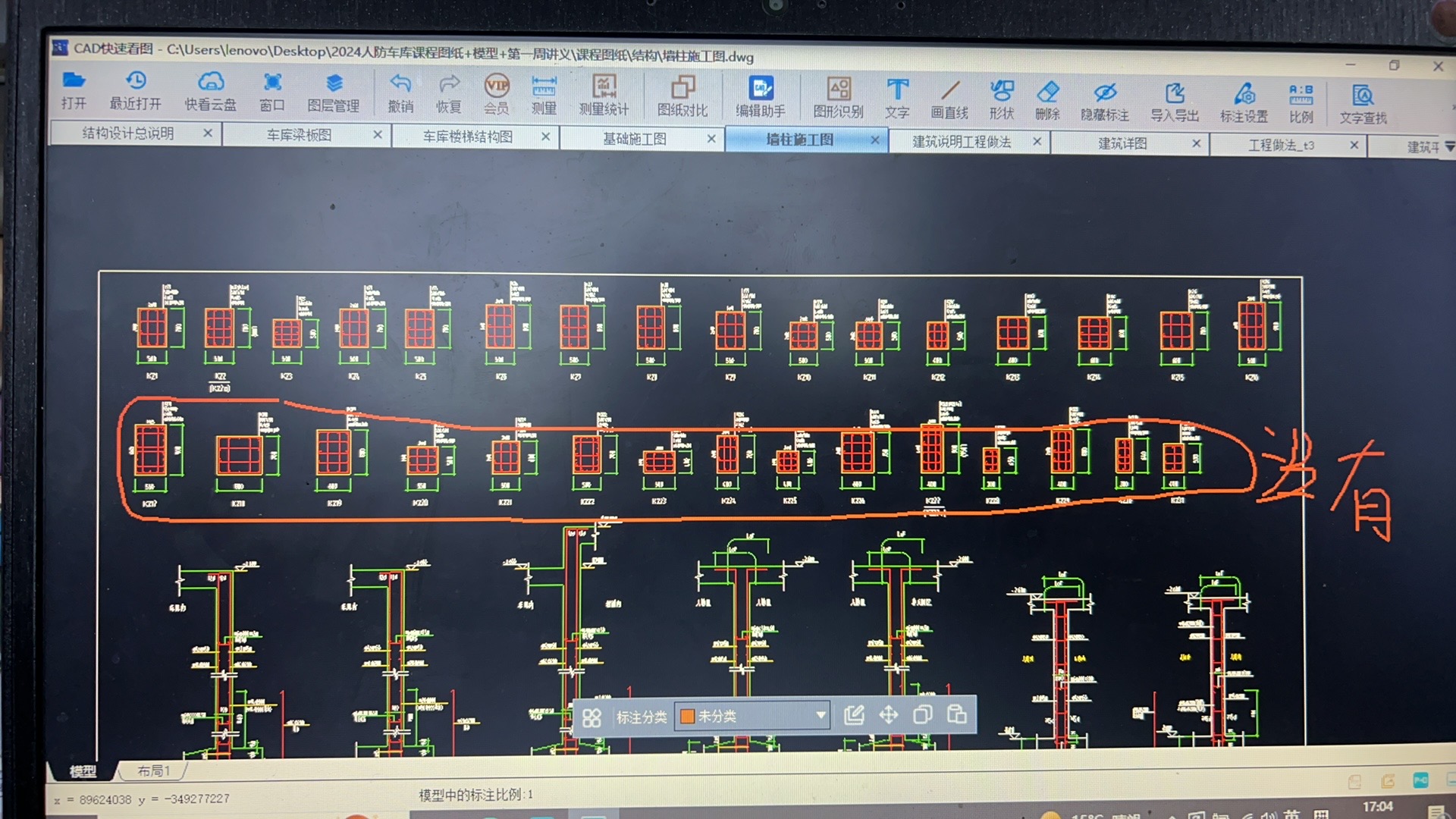Close the 车库梁板图 tab
This screenshot has height=819, width=1456.
point(378,134)
